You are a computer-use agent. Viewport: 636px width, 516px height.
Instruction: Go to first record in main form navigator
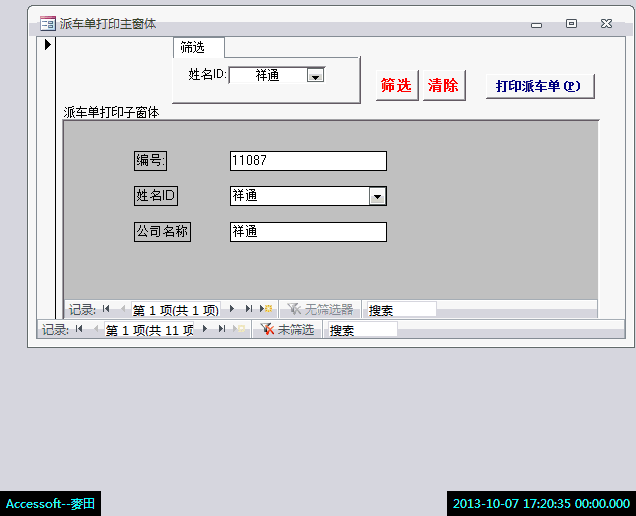pyautogui.click(x=79, y=329)
